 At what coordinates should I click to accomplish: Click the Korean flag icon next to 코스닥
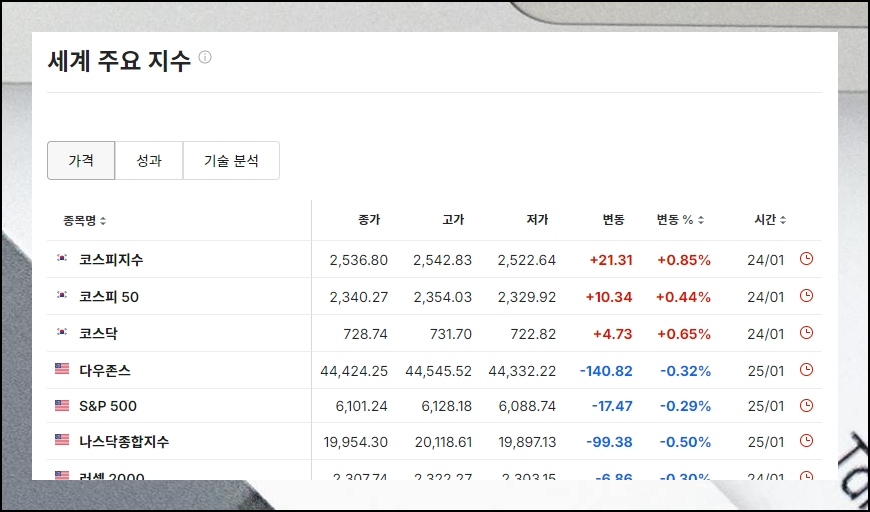62,332
